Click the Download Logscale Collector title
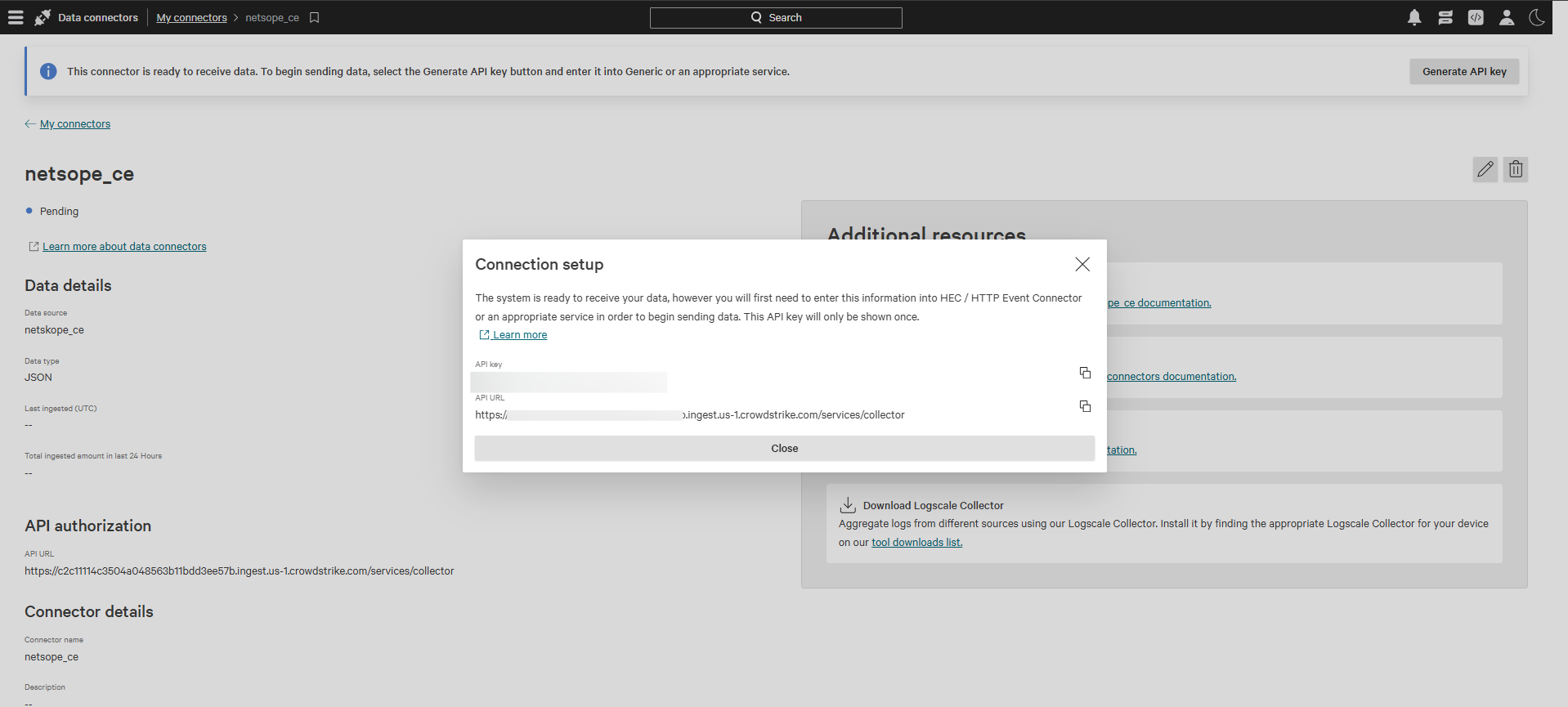This screenshot has height=707, width=1568. coord(933,505)
